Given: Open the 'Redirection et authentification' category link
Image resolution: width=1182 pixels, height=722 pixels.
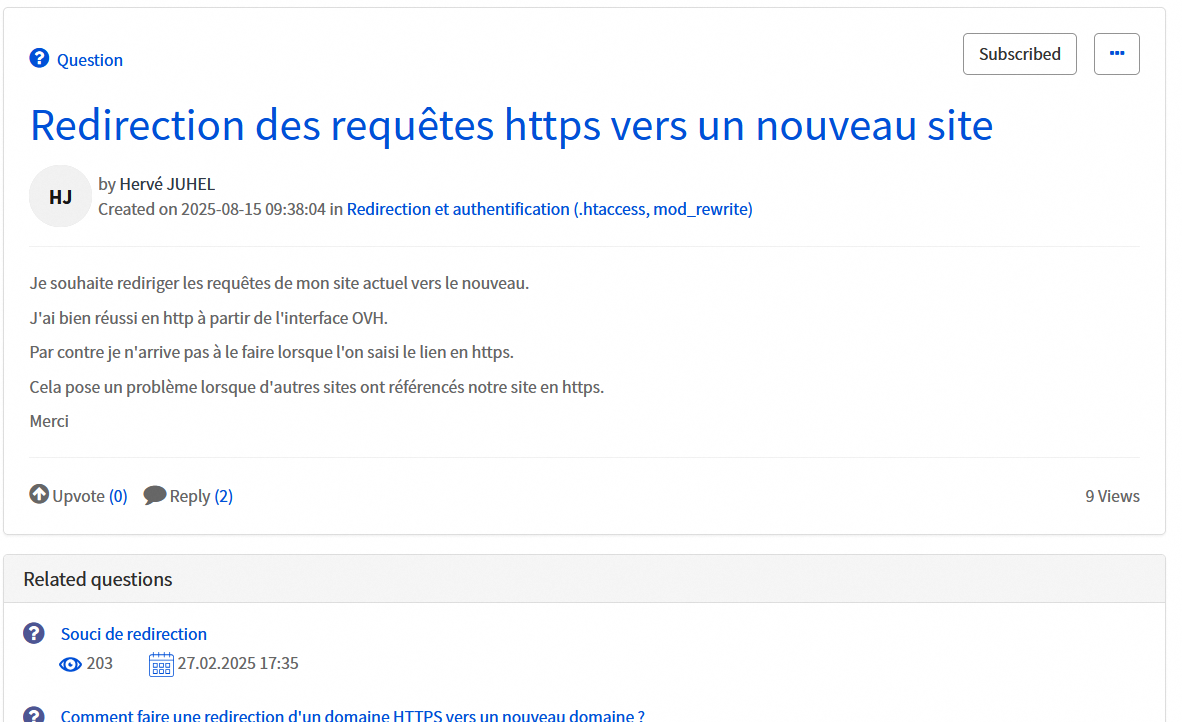Looking at the screenshot, I should (549, 209).
